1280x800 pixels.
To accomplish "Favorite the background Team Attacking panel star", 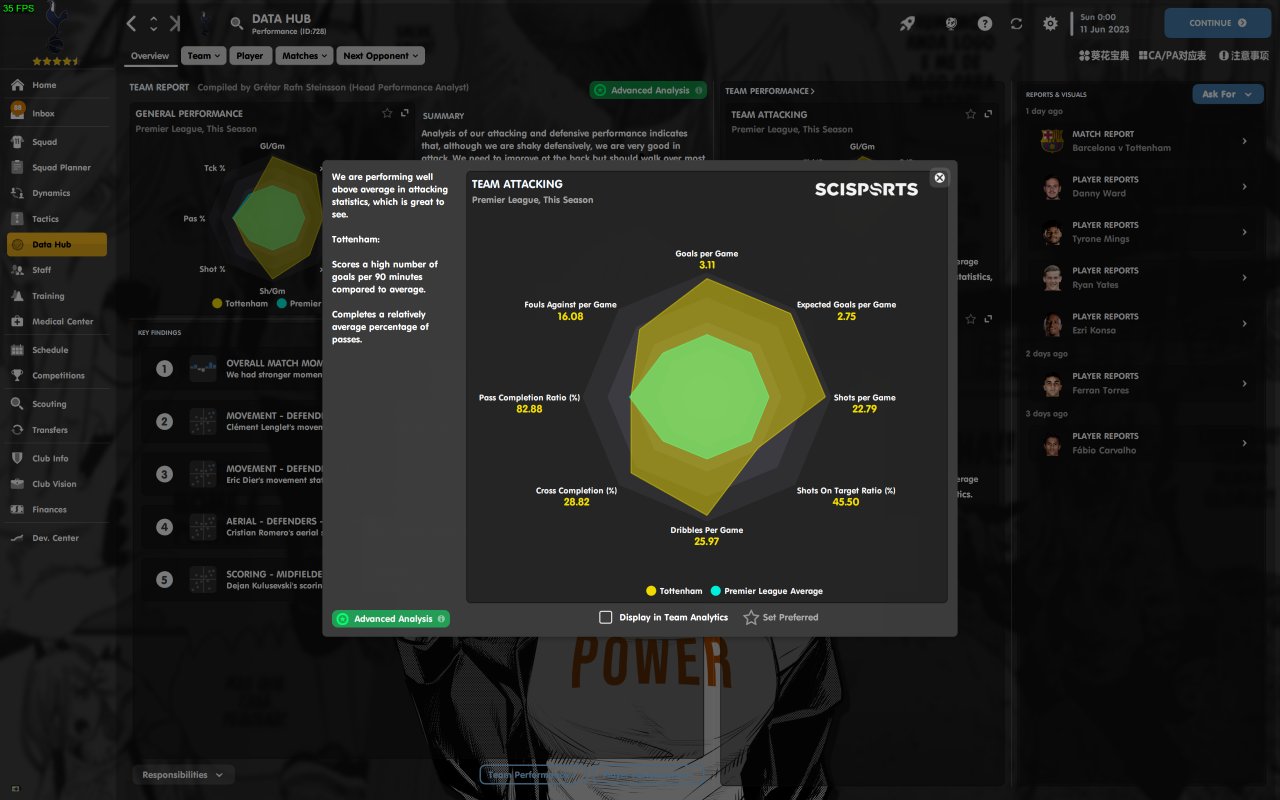I will tap(970, 115).
